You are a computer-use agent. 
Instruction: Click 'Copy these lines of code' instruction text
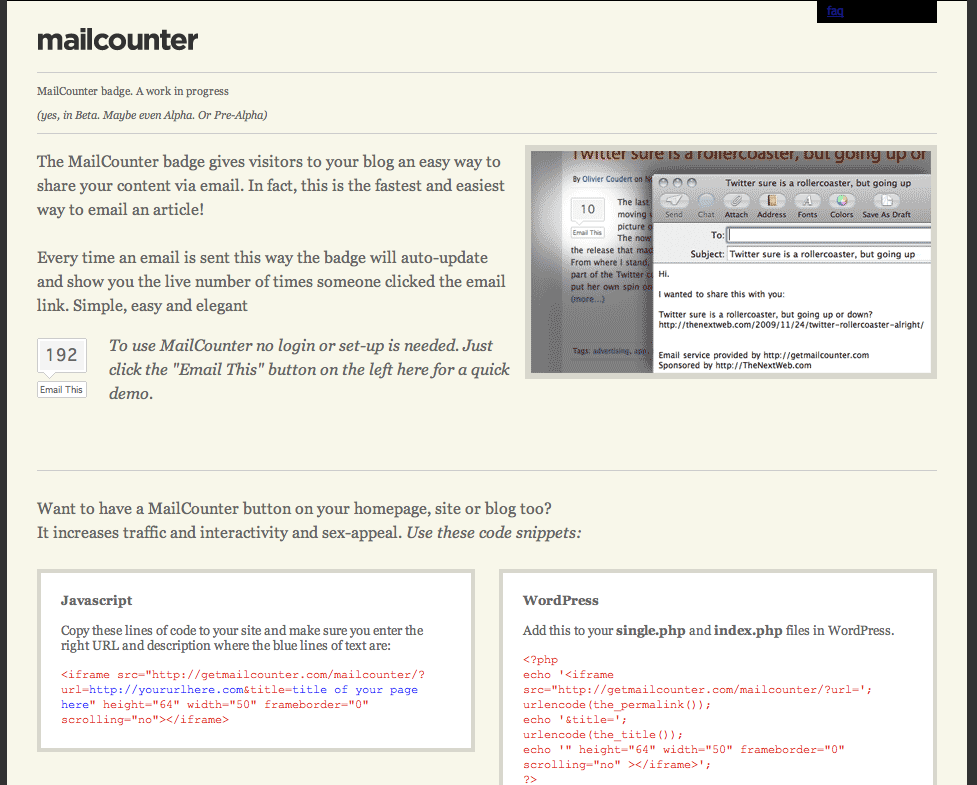click(x=242, y=638)
